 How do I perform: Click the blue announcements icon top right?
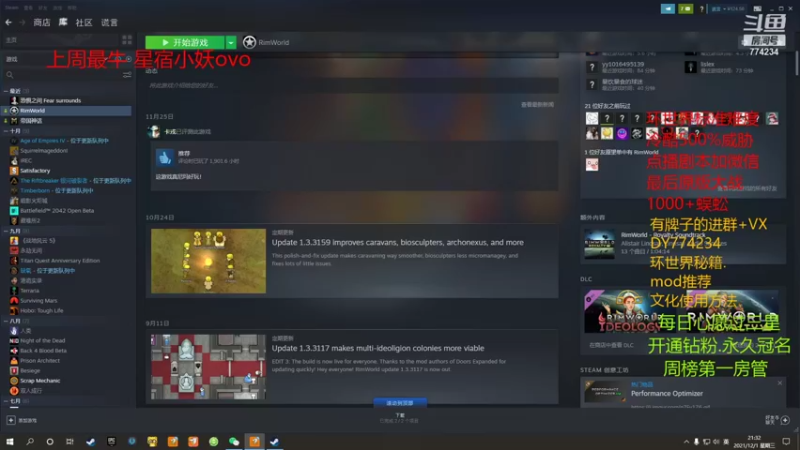668,9
